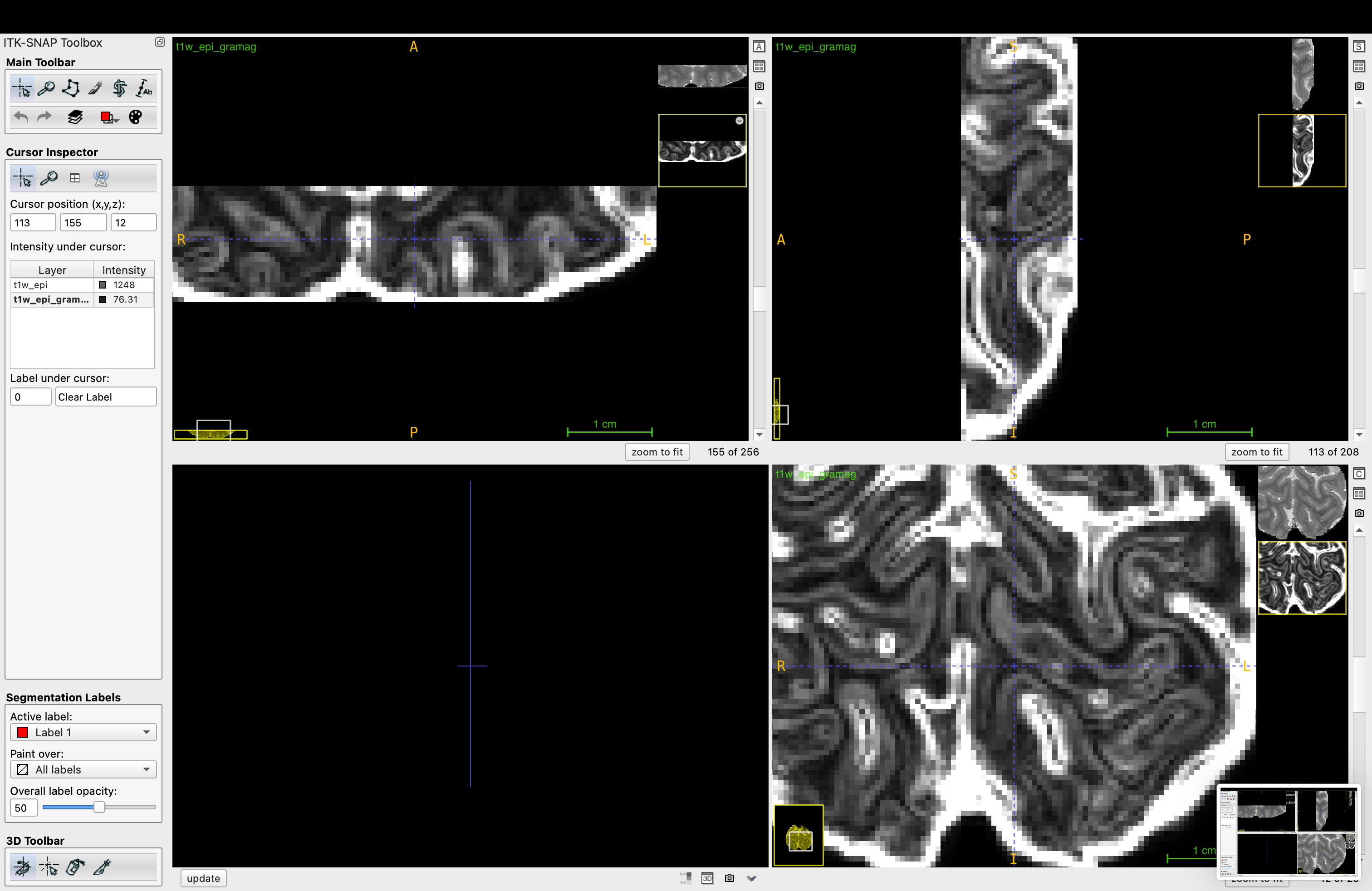Select the 3D spray can tool
The image size is (1372, 891).
pos(75,866)
